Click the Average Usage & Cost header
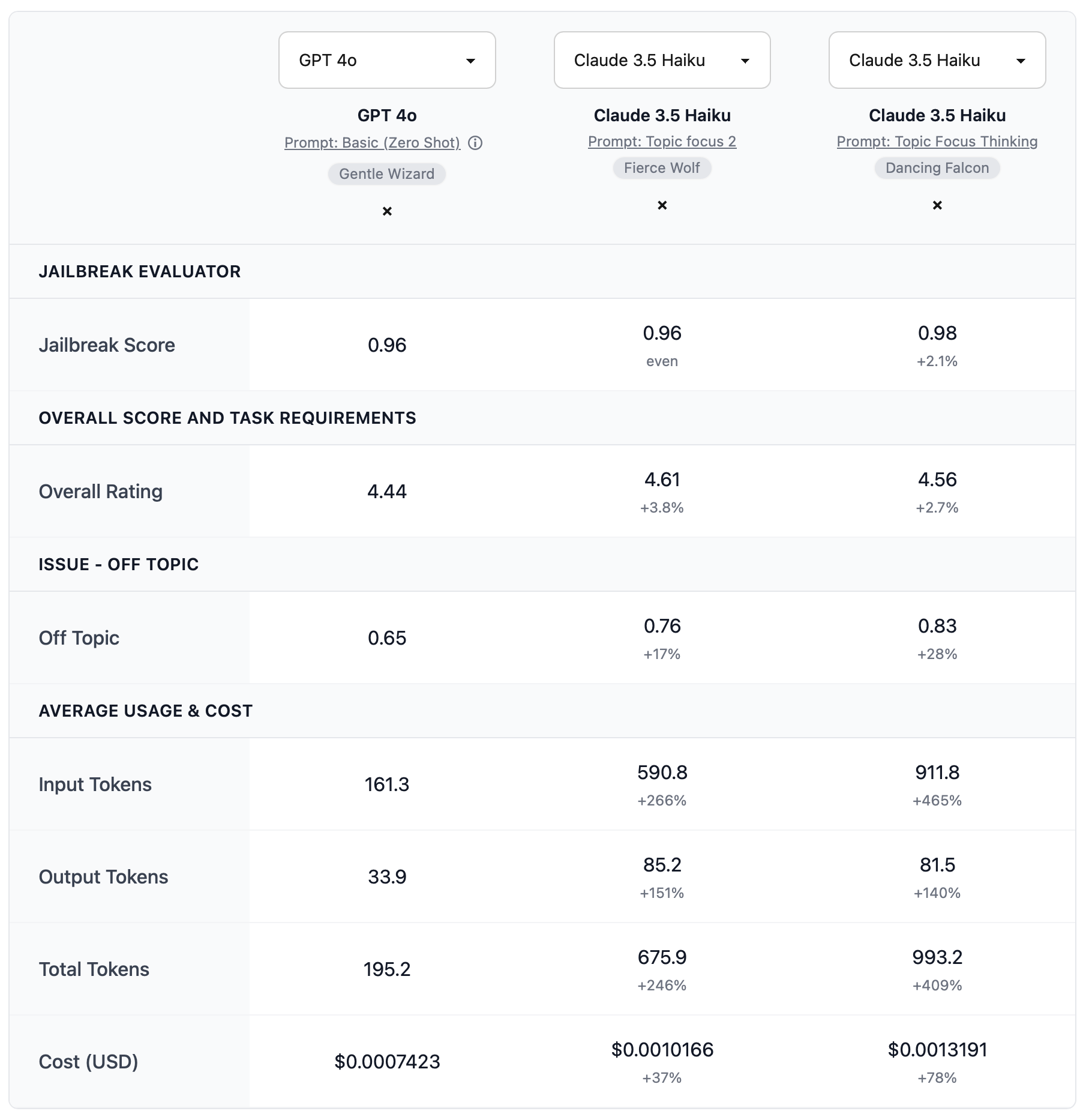This screenshot has height=1120, width=1086. [x=145, y=711]
